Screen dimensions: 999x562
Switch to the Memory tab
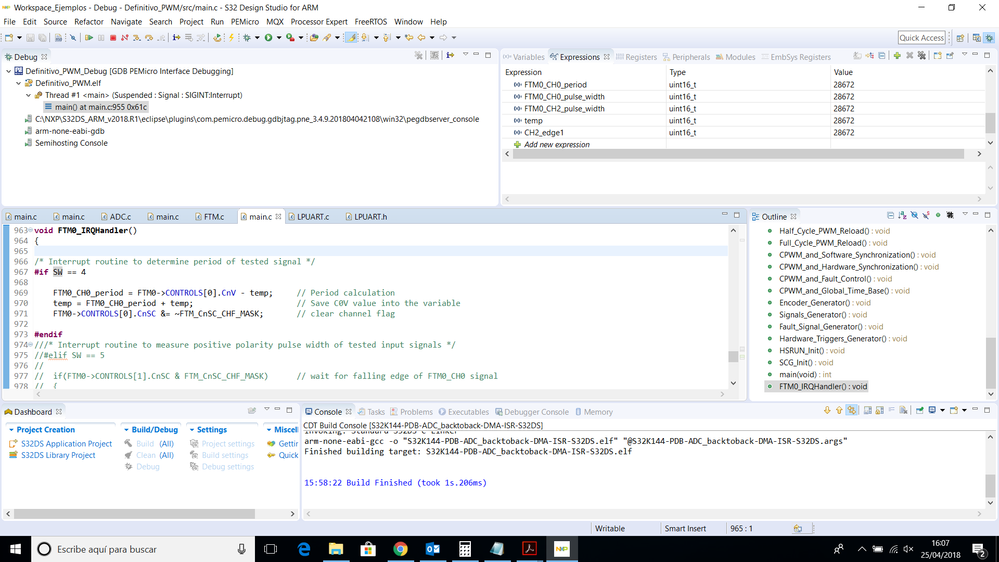click(593, 412)
